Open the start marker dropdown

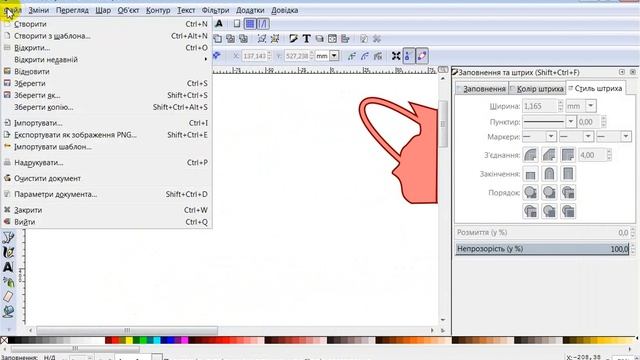click(551, 136)
